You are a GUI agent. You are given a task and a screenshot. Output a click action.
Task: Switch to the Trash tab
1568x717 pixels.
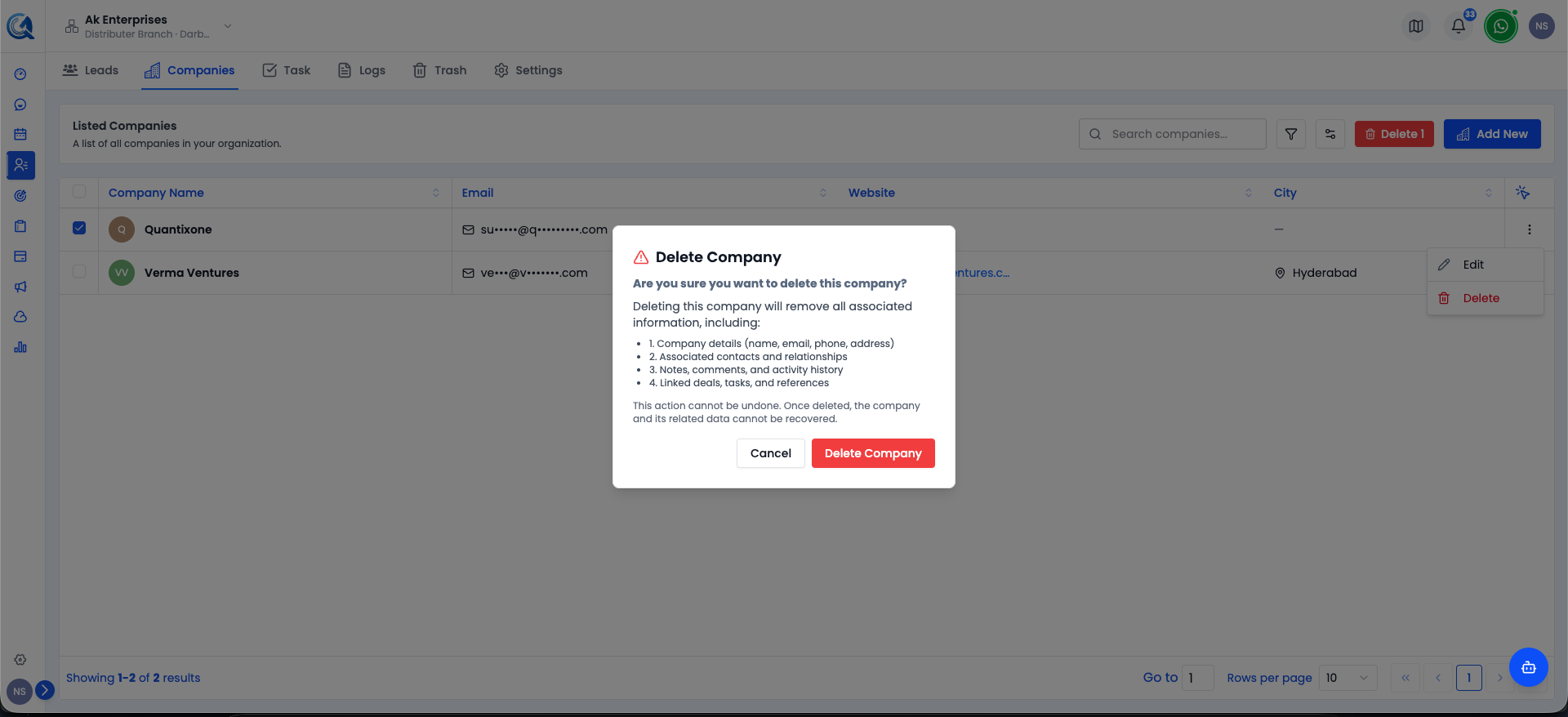click(x=439, y=70)
